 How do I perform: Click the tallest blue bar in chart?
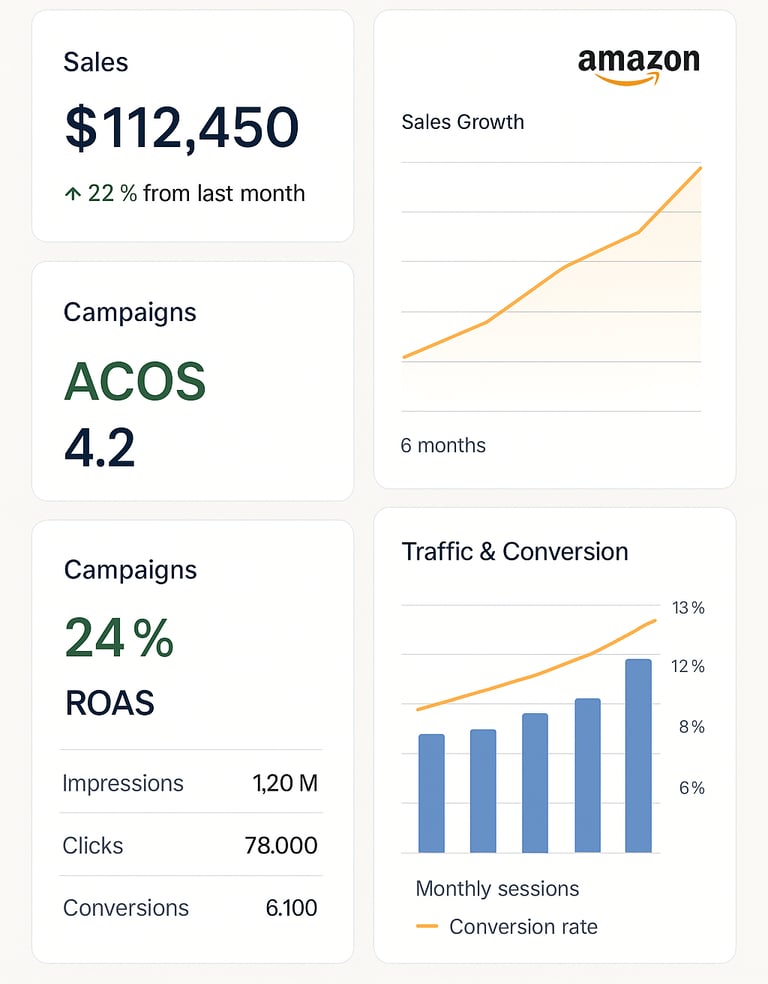click(x=638, y=755)
